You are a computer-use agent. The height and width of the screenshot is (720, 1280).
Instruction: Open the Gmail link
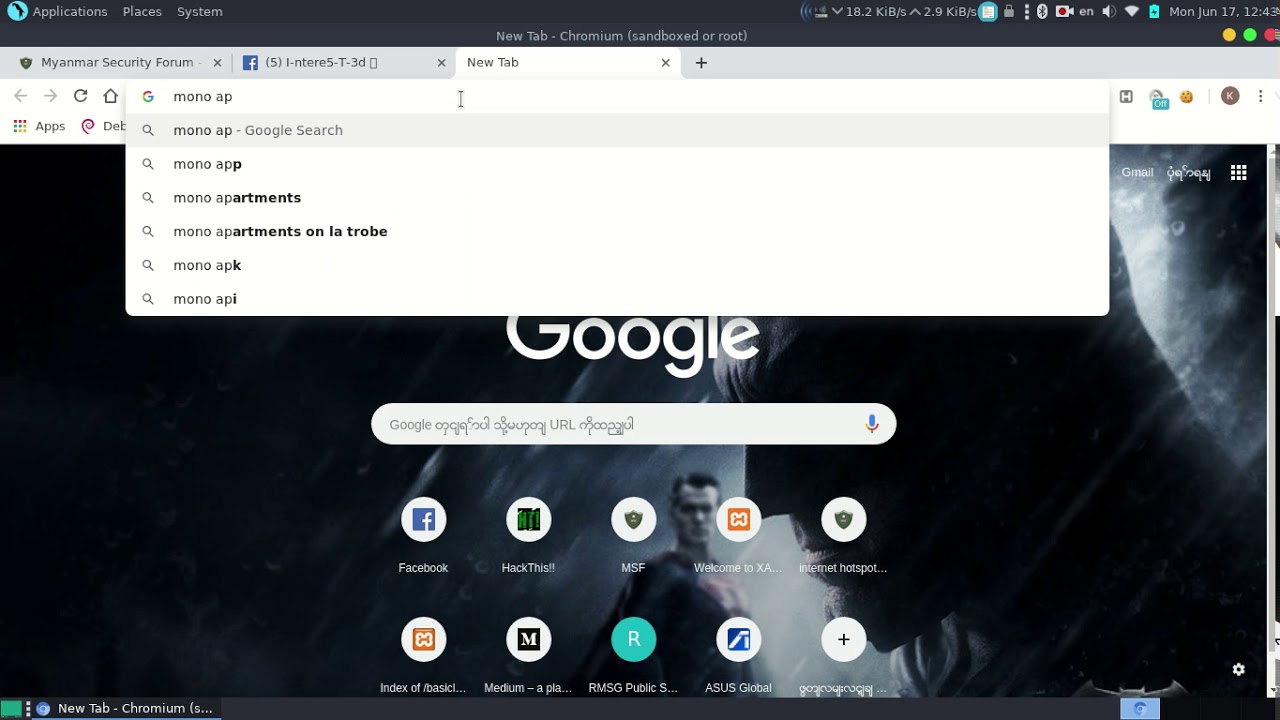tap(1137, 172)
